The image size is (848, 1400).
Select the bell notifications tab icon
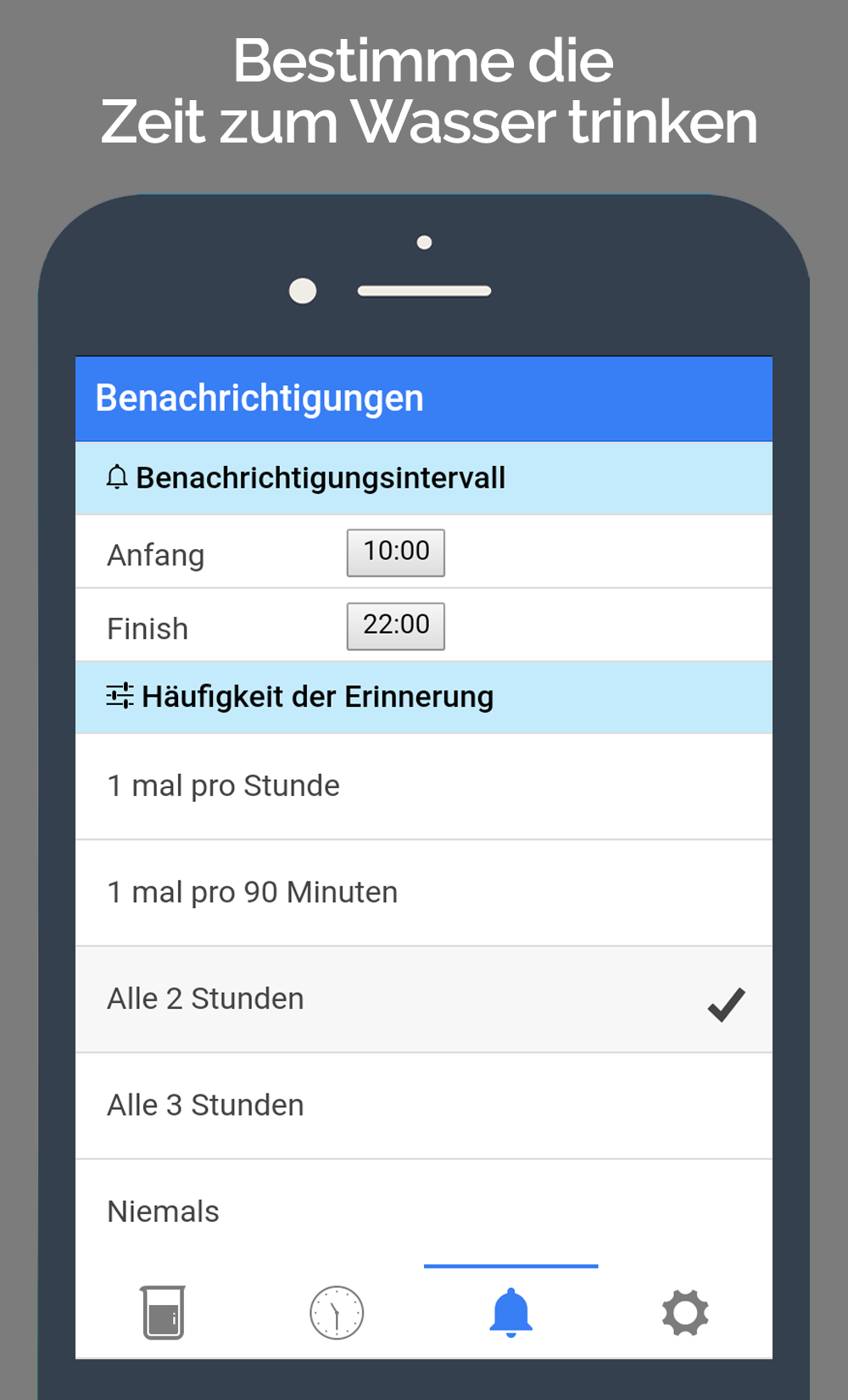tap(510, 1312)
